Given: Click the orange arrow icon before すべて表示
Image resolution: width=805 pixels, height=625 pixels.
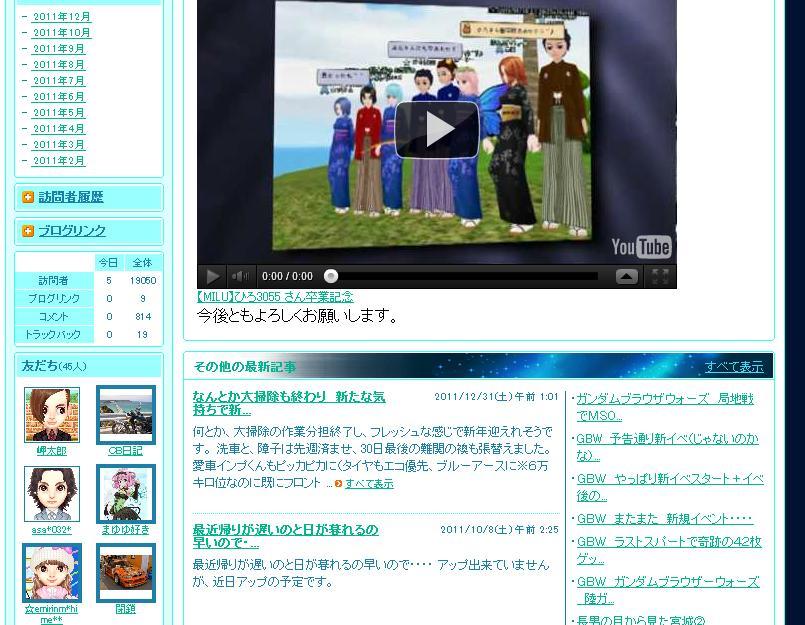Looking at the screenshot, I should click(x=338, y=484).
